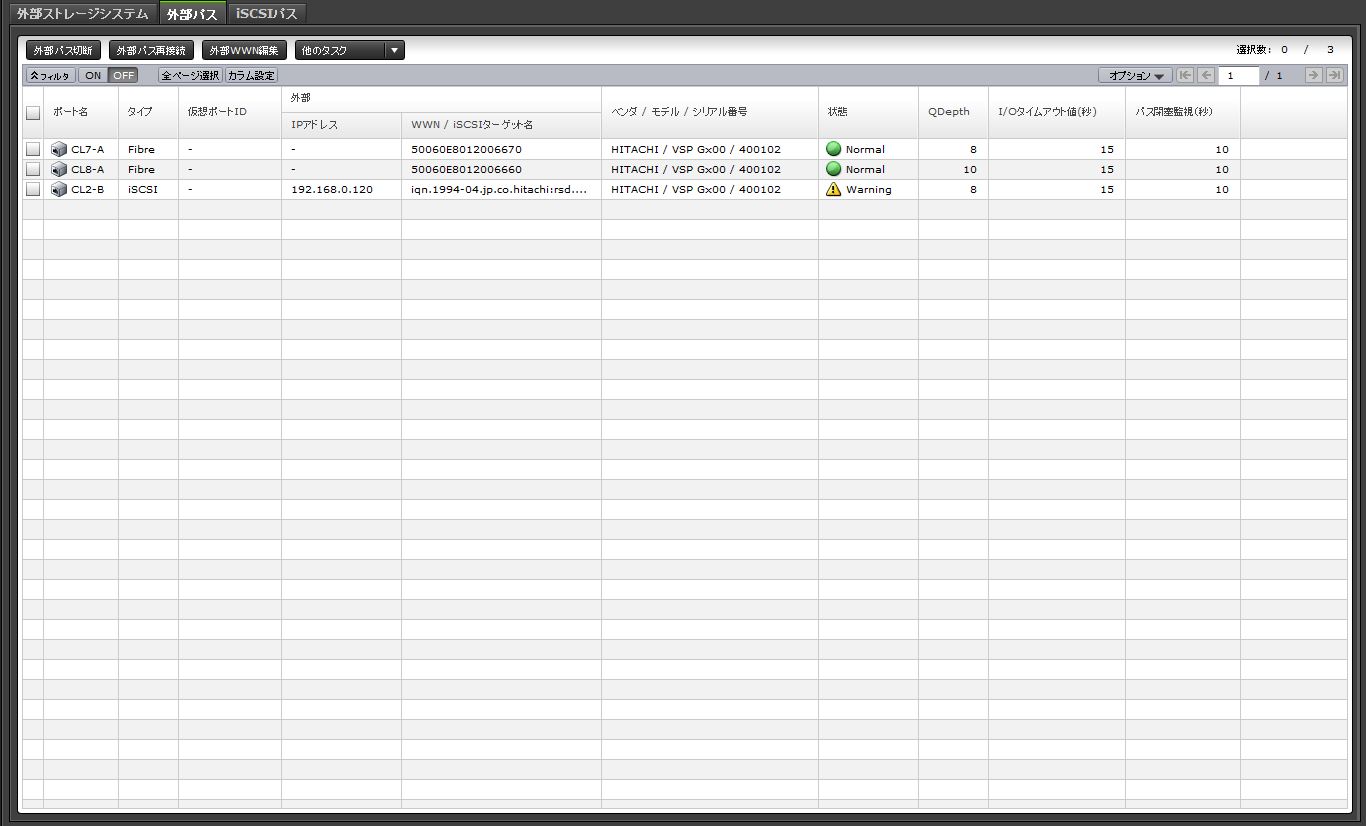Open the iSCSIパス tab
The width and height of the screenshot is (1366, 826).
[x=267, y=14]
